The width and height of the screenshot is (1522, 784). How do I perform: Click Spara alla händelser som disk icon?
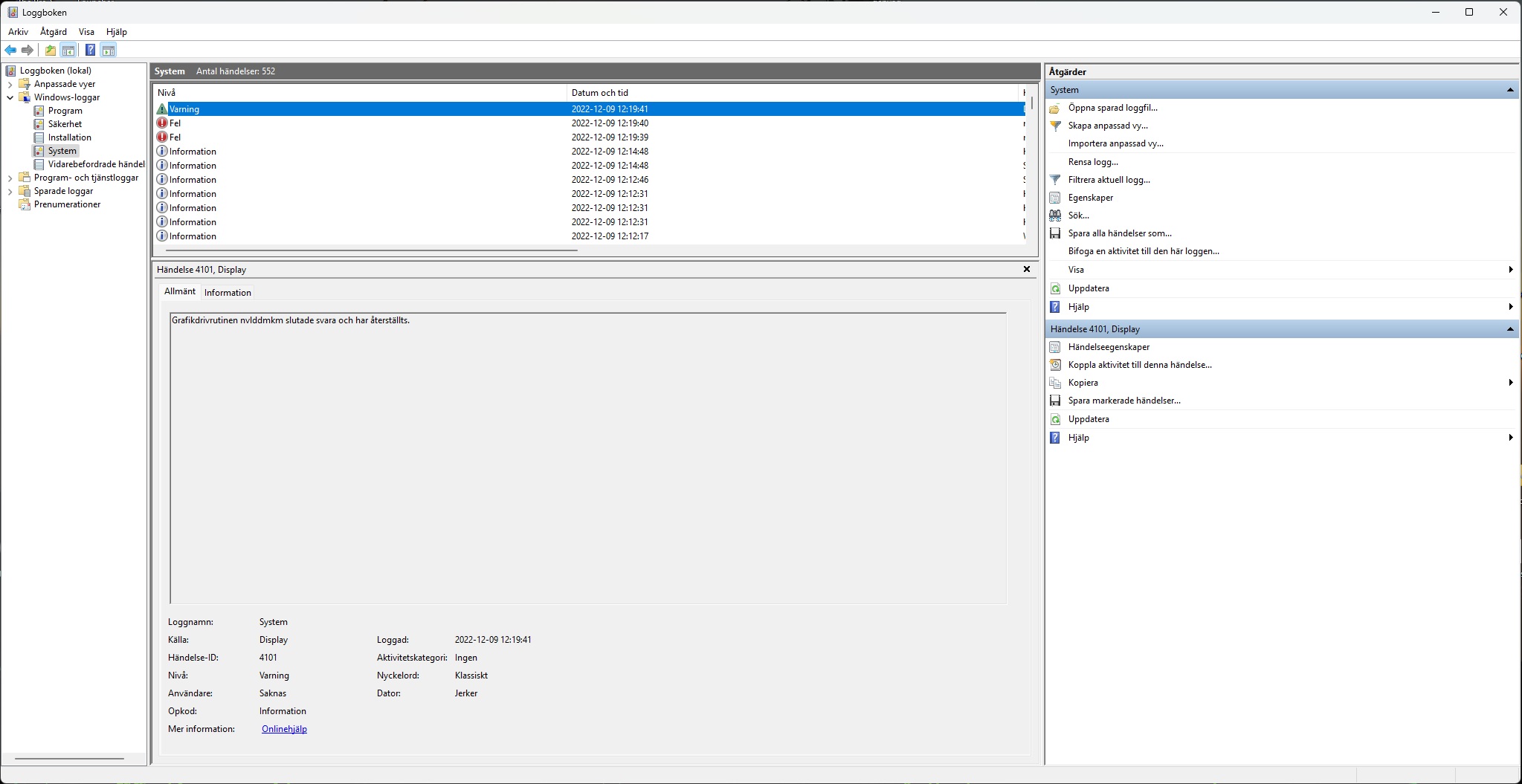tap(1055, 233)
